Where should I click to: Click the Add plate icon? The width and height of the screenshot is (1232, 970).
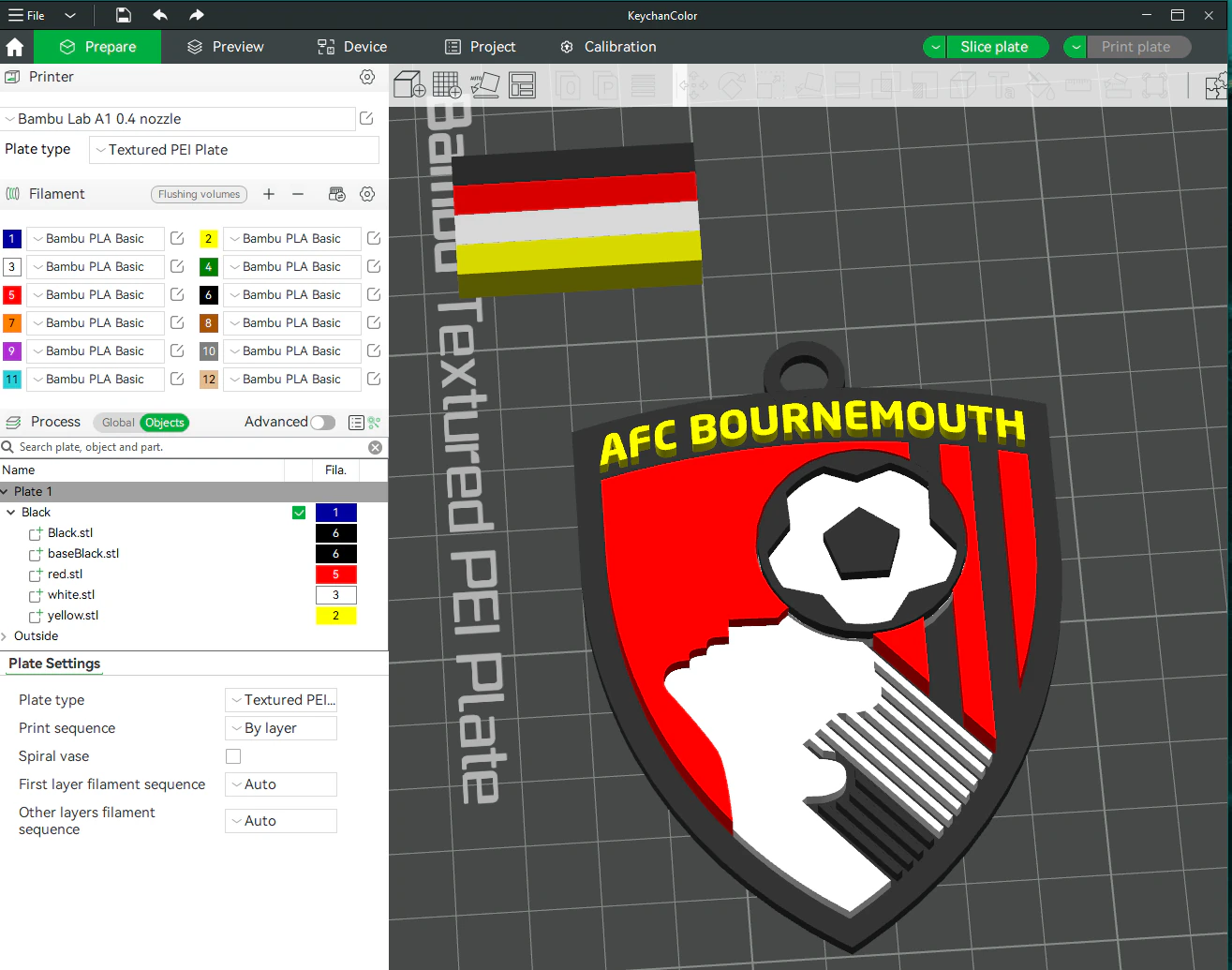pyautogui.click(x=447, y=84)
